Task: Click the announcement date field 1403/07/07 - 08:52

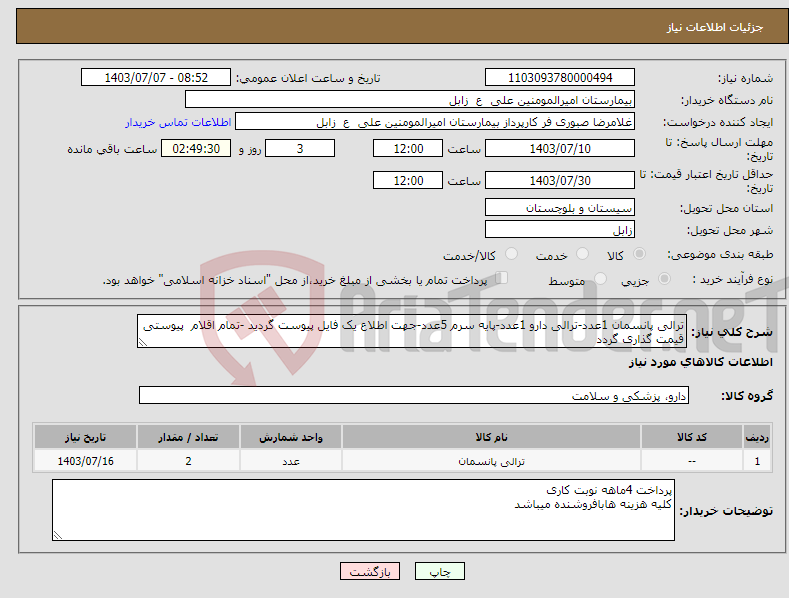Action: click(156, 78)
